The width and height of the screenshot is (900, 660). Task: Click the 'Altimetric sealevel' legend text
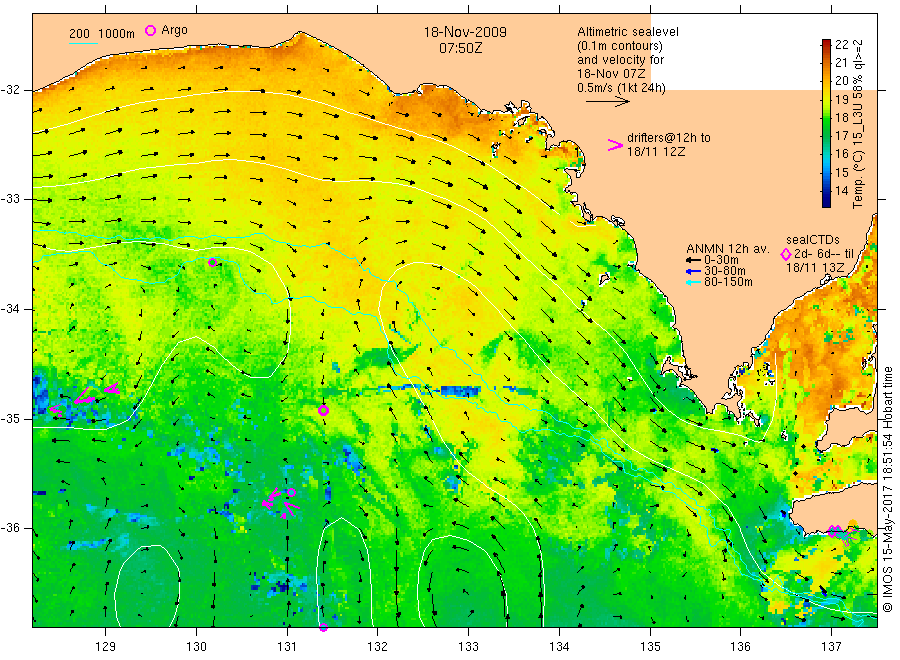coord(628,32)
